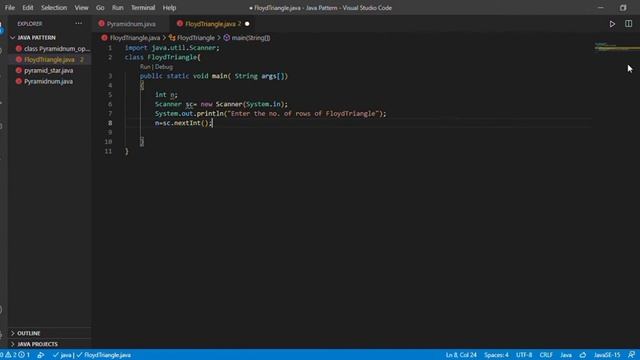Click the System.out.println statement

pyautogui.click(x=270, y=113)
